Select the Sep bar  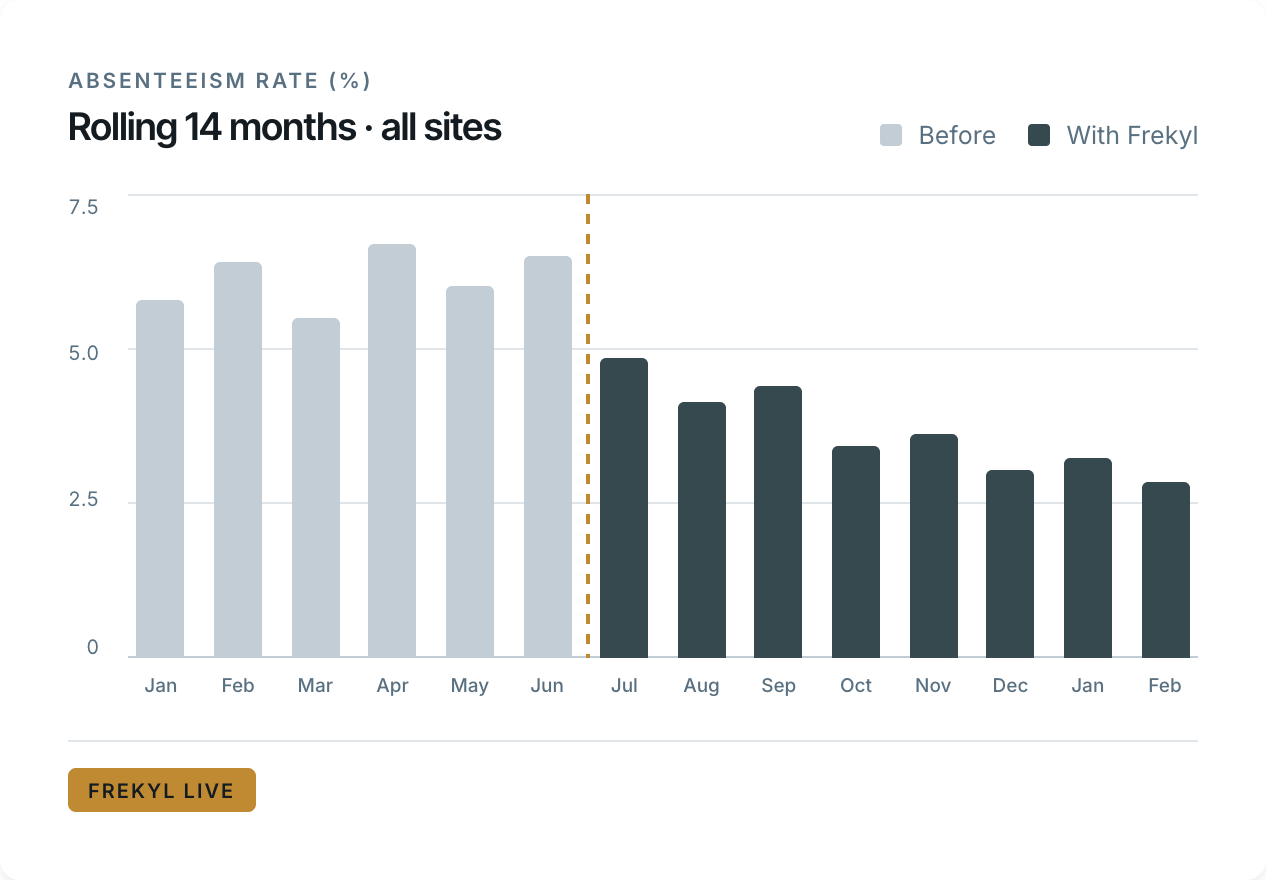(x=778, y=522)
